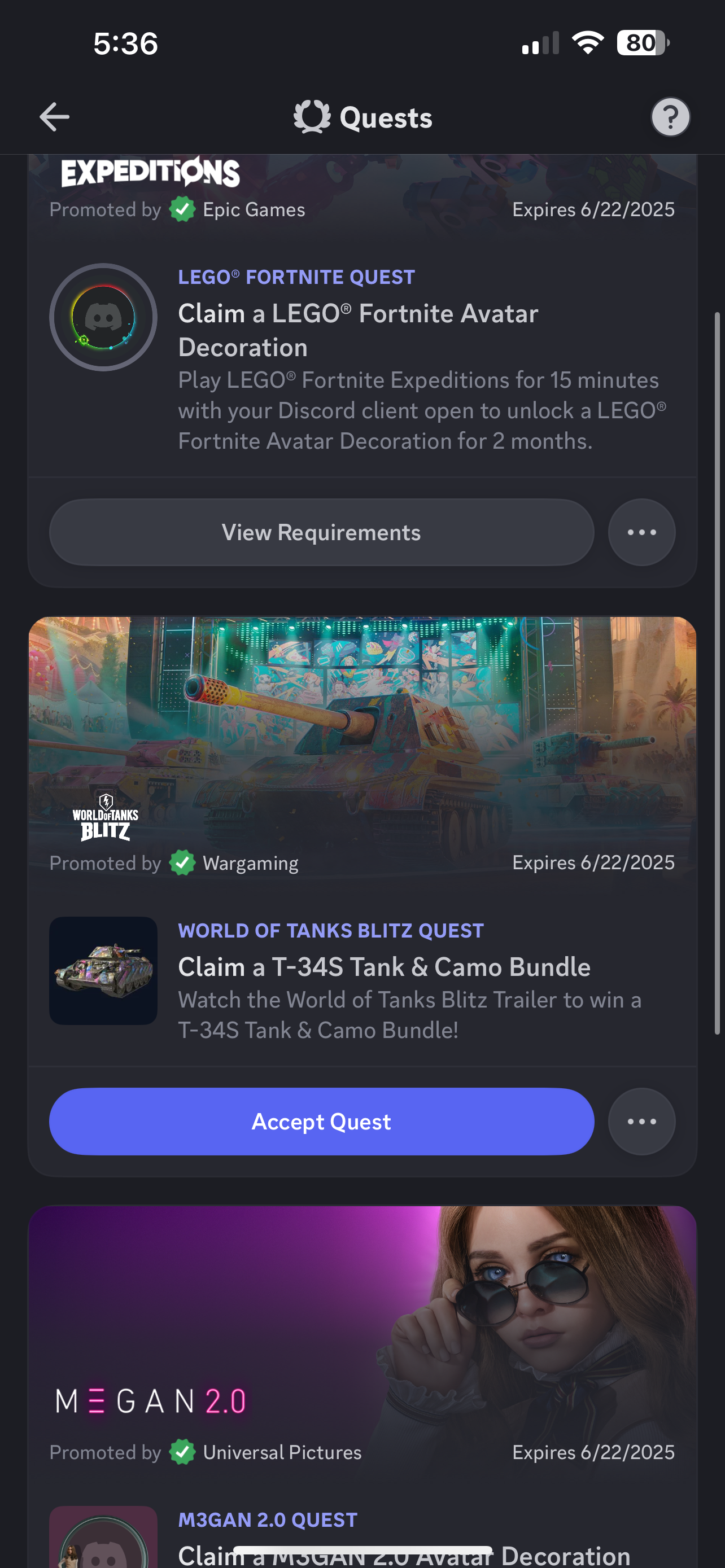
Task: Open more options for LEGO Fortnite quest
Action: [x=641, y=533]
